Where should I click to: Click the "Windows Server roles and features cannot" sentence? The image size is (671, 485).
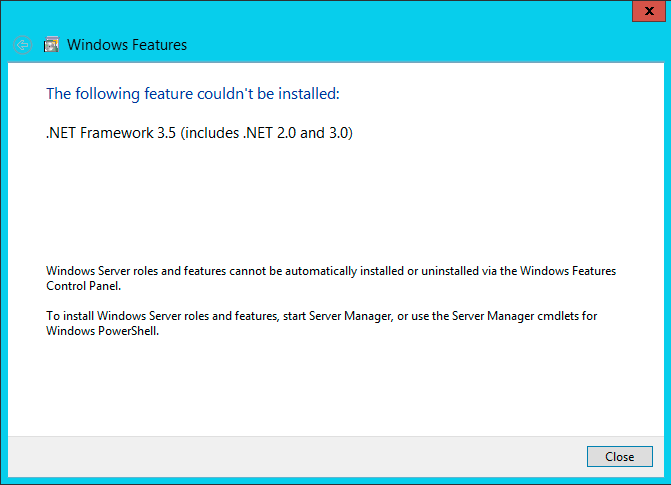(x=180, y=271)
